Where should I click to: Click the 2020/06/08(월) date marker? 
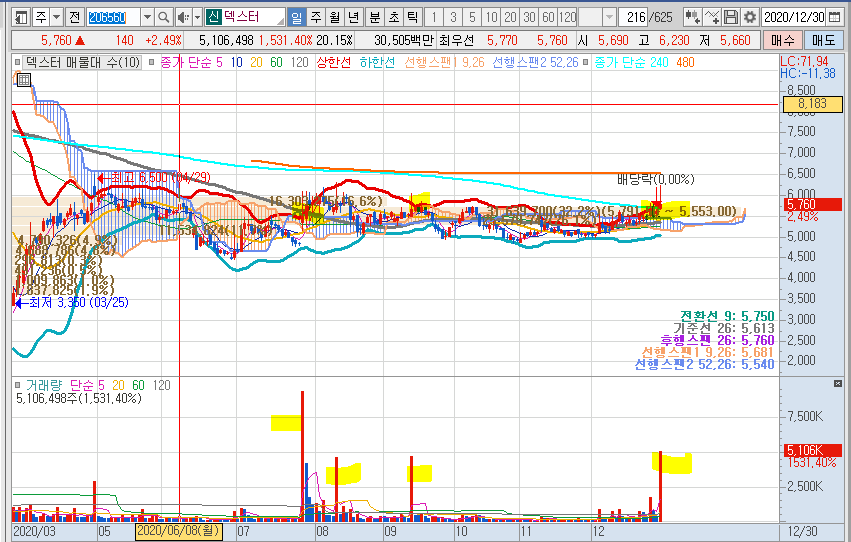179,530
